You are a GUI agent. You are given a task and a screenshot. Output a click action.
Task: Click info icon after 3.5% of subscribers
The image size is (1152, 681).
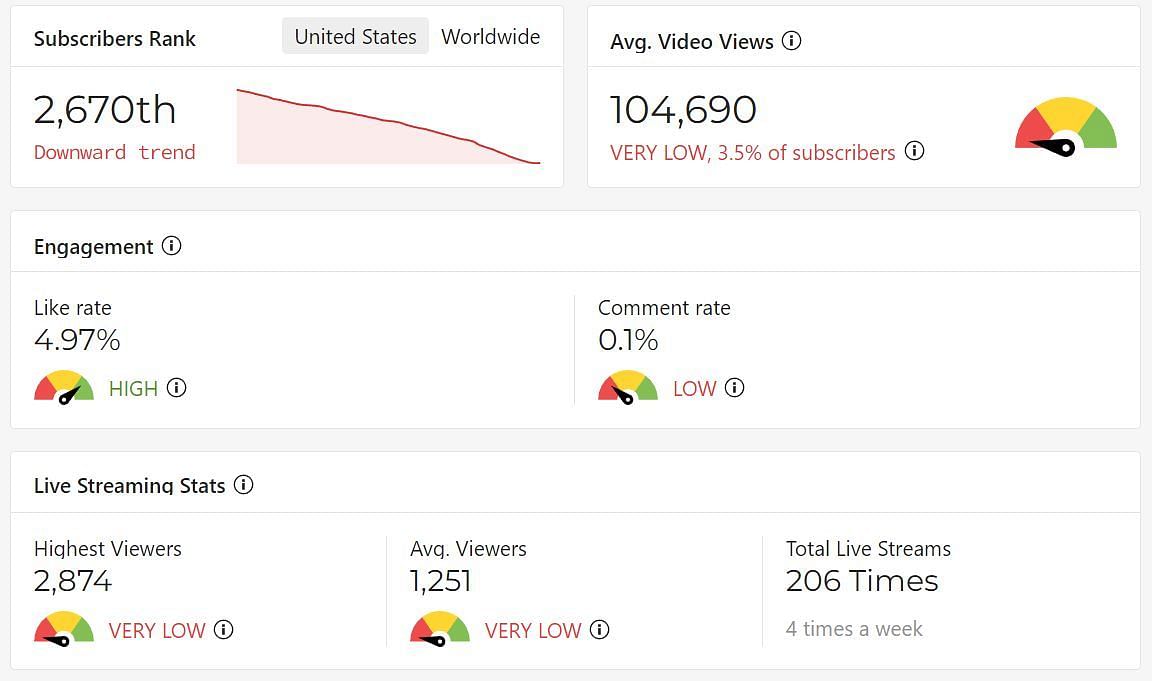click(914, 151)
